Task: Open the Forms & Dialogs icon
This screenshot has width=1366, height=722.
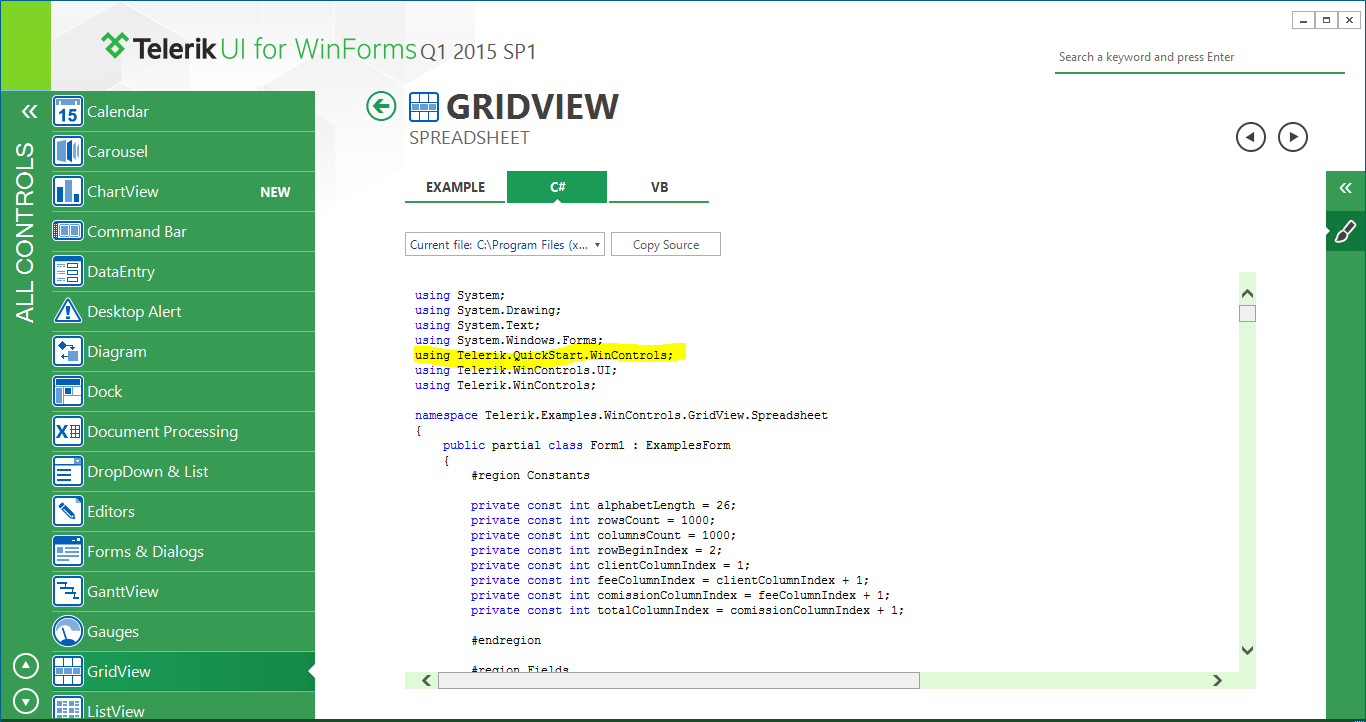Action: (67, 552)
